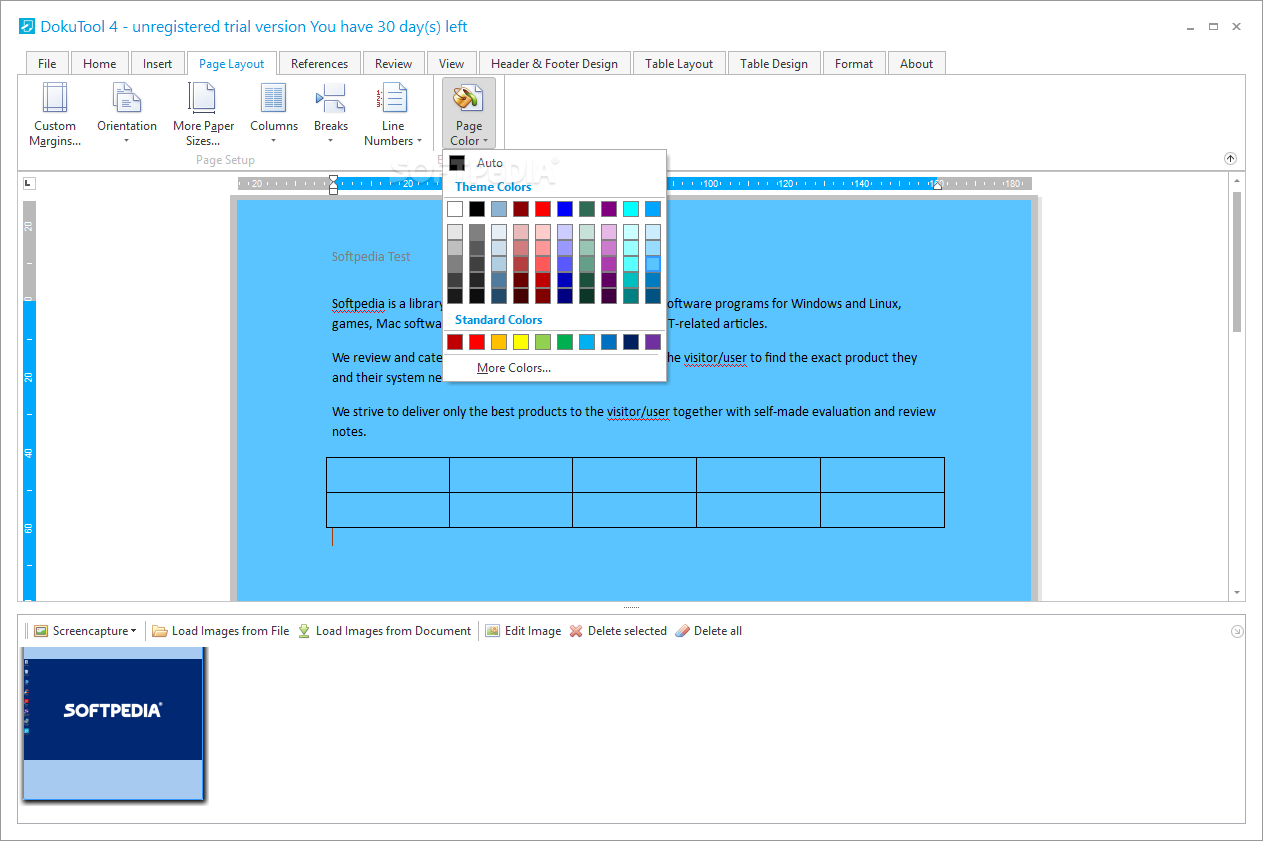Open the Columns layout menu
The height and width of the screenshot is (841, 1263).
pos(274,114)
